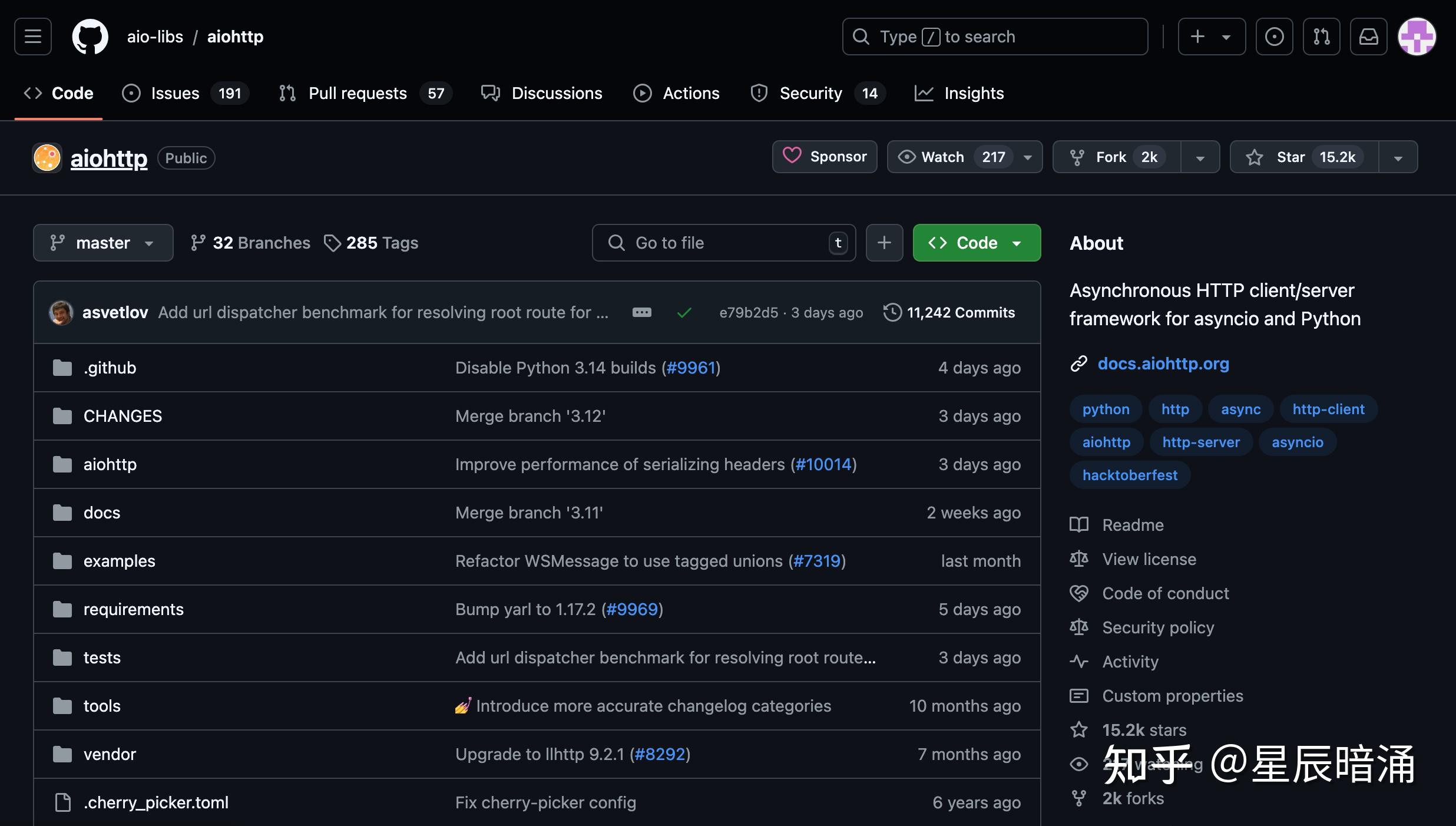The width and height of the screenshot is (1456, 826).
Task: Click the green CI status checkmark
Action: click(x=684, y=312)
